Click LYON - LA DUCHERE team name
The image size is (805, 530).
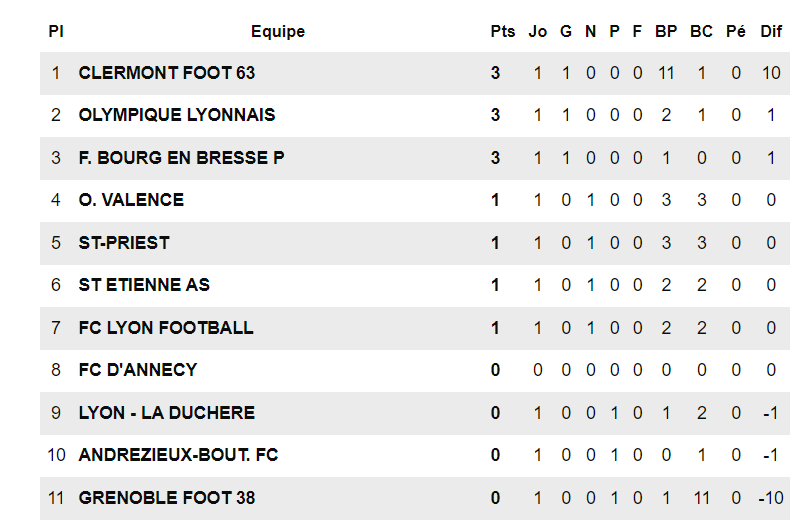[166, 413]
